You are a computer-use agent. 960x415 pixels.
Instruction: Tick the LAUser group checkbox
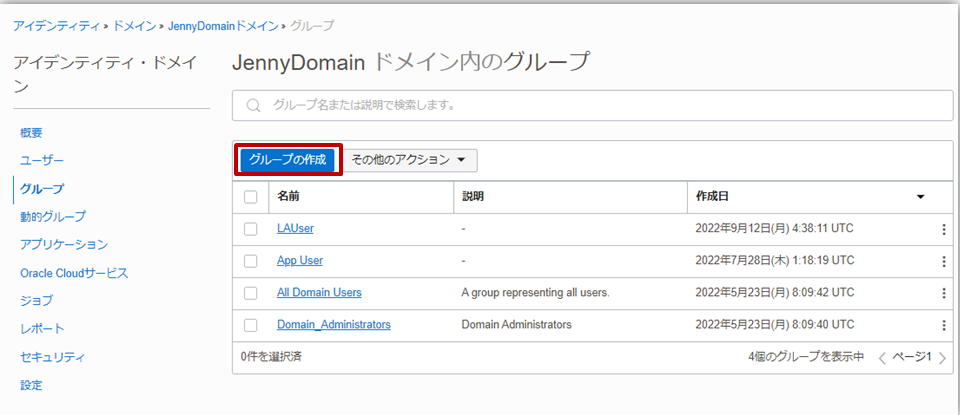tap(251, 229)
